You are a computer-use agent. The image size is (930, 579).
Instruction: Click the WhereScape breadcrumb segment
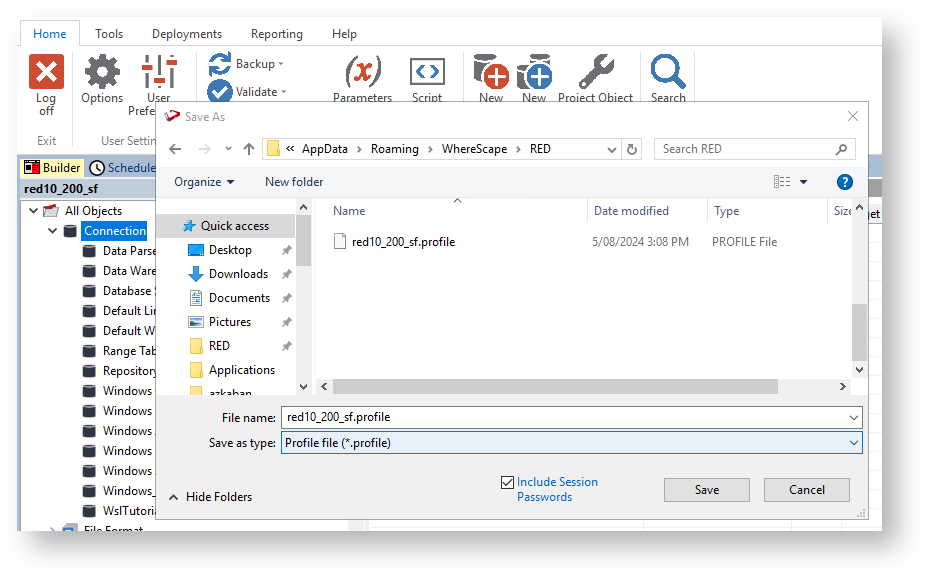pyautogui.click(x=474, y=149)
